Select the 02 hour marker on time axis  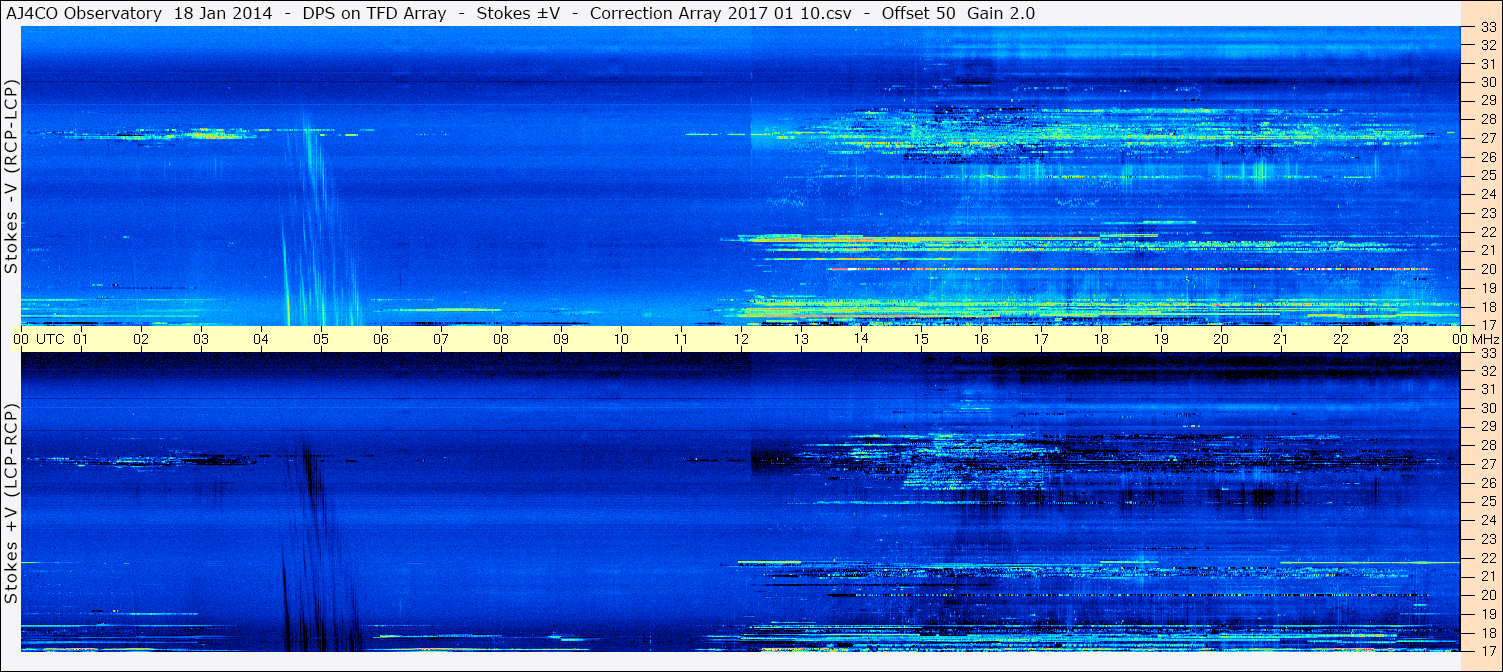(141, 339)
